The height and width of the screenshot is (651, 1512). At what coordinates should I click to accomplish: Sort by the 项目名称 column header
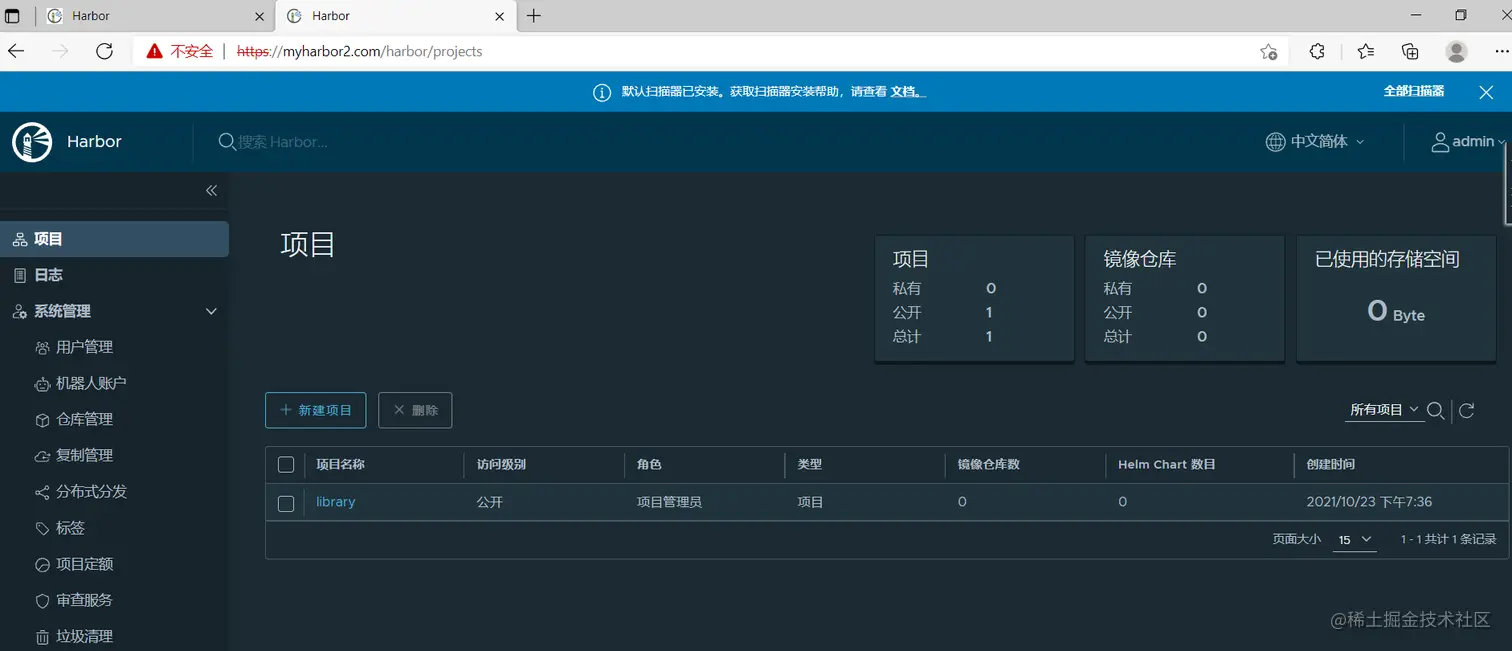[x=340, y=465]
